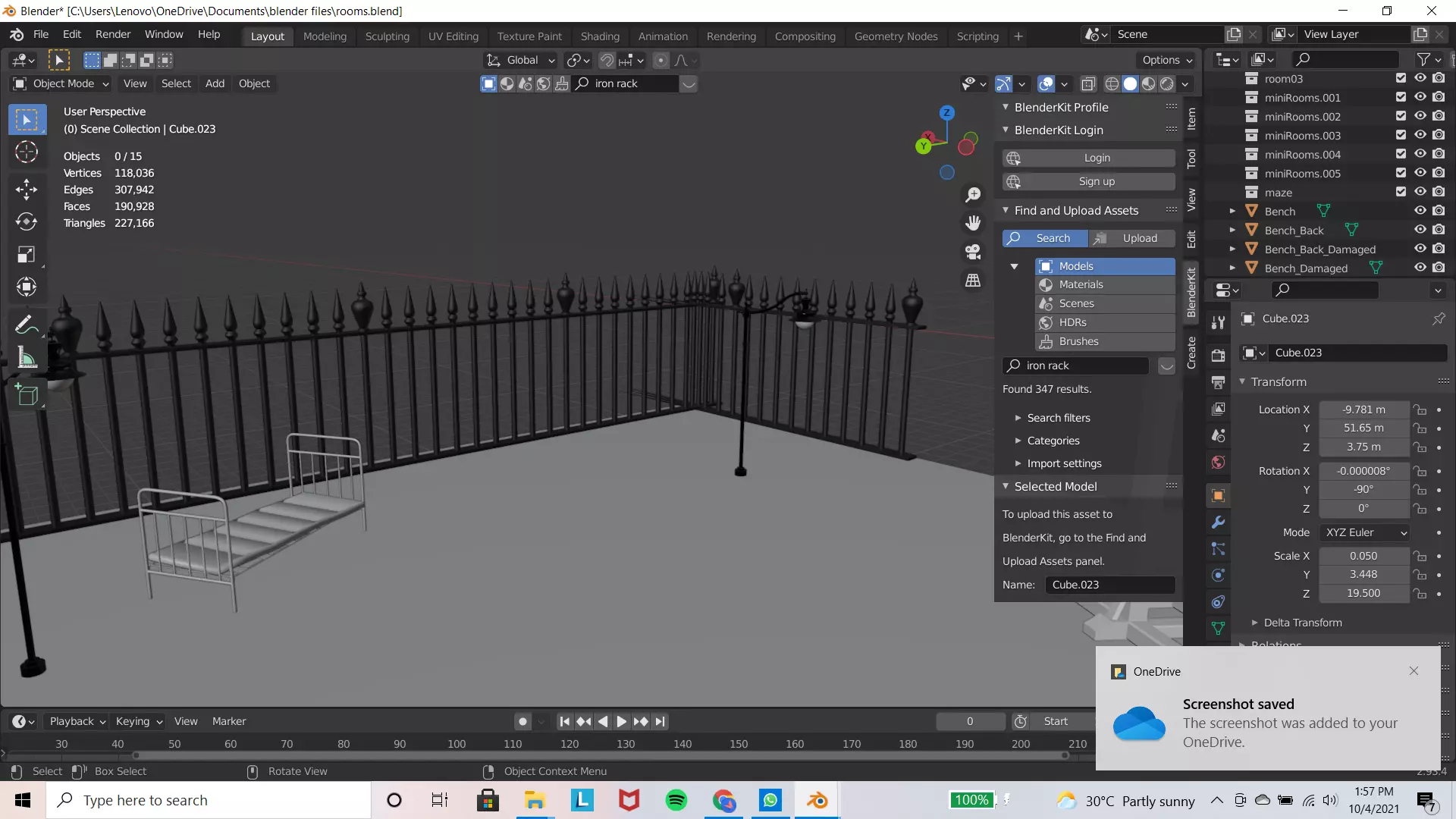The image size is (1456, 819).
Task: Hide the Bench object eye icon
Action: [1420, 211]
